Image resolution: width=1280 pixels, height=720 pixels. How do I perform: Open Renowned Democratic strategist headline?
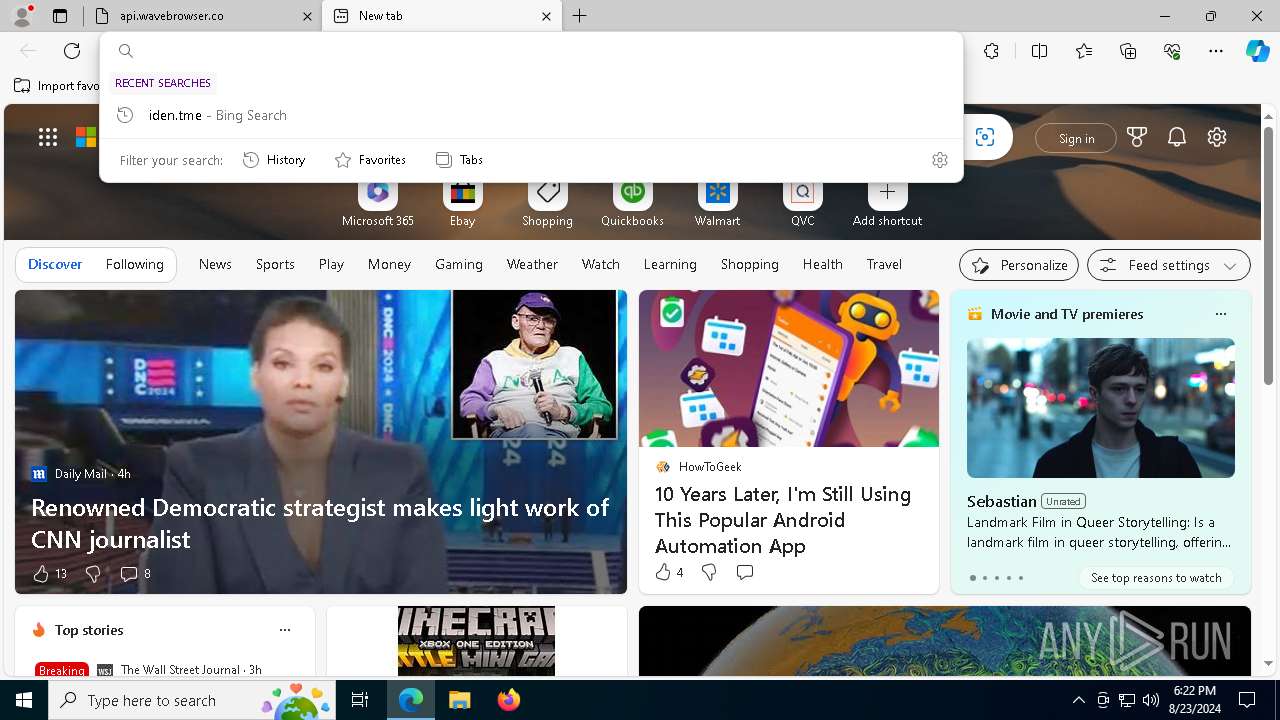320,523
